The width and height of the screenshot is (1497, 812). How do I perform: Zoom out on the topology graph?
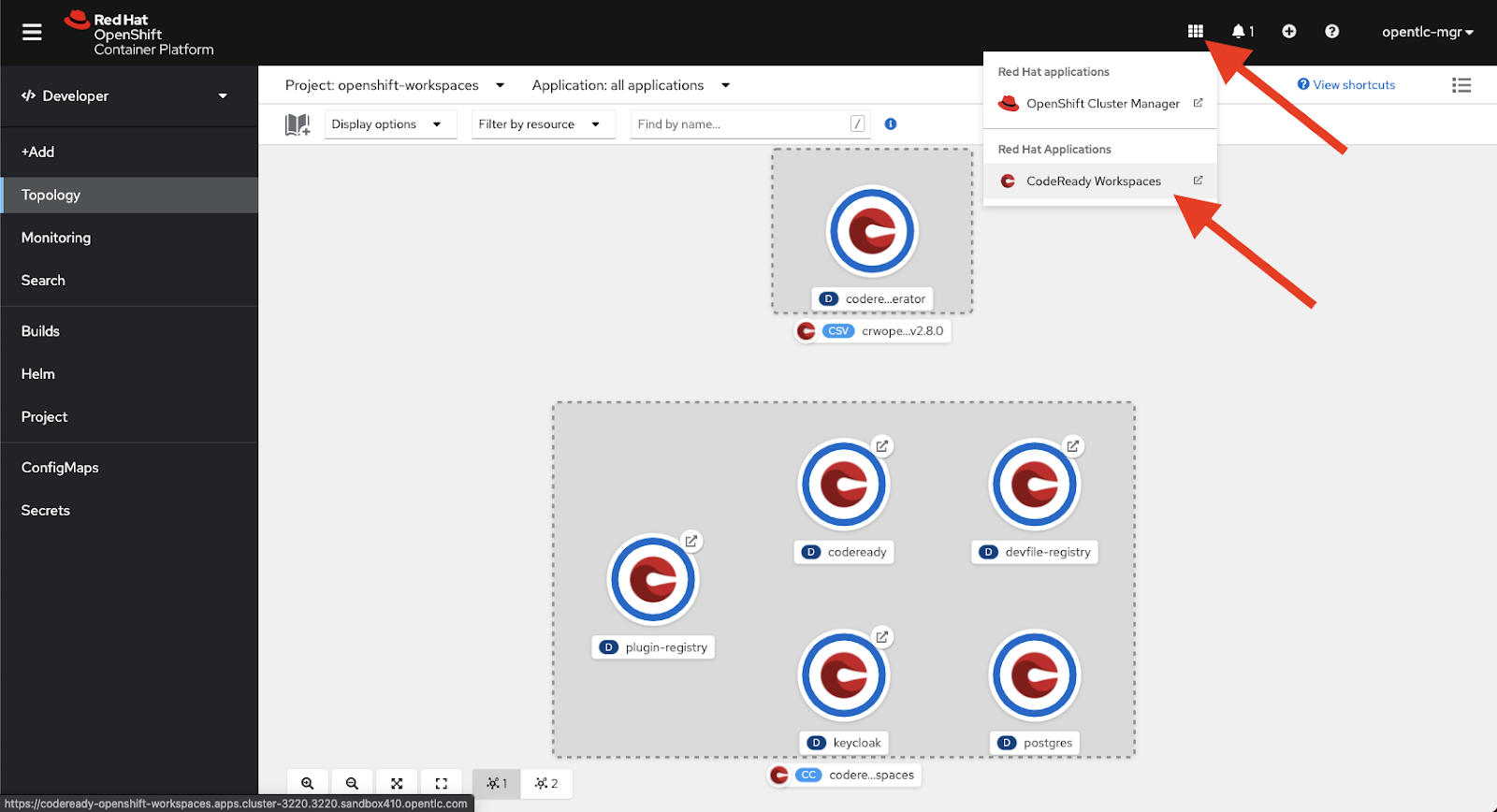tap(352, 783)
